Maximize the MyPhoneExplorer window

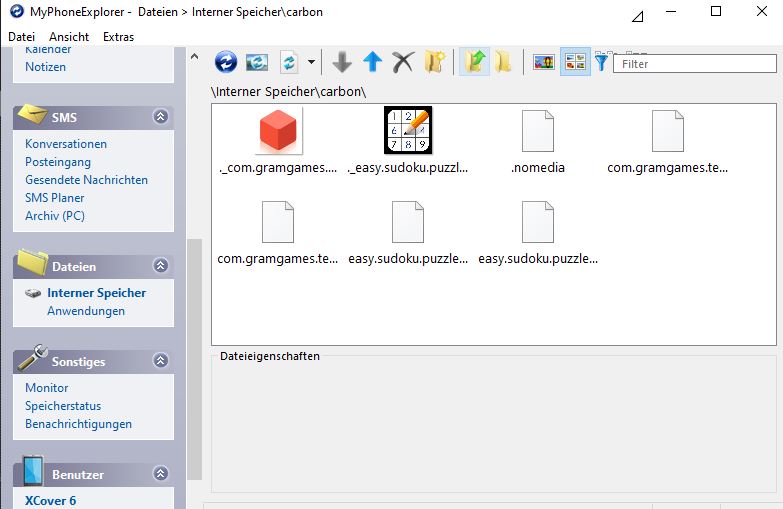click(716, 11)
